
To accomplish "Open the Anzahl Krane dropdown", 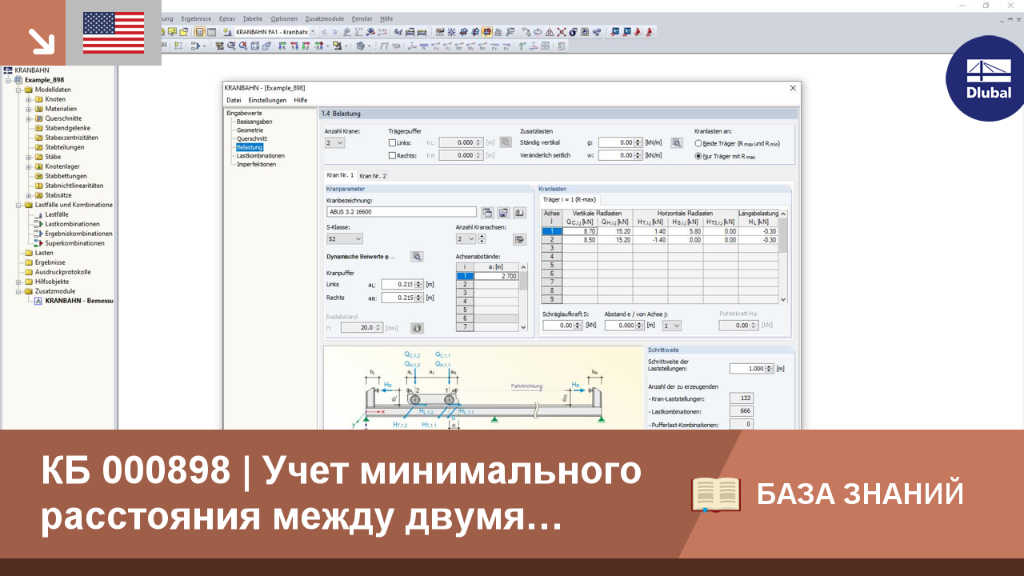I will point(334,143).
